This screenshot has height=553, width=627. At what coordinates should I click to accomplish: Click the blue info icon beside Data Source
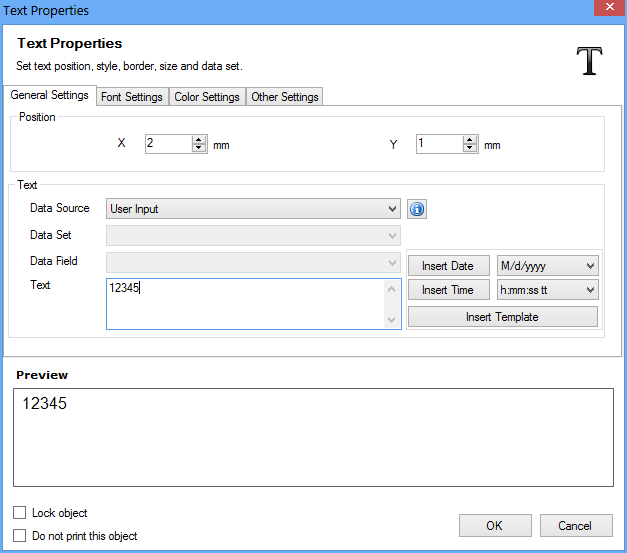coord(418,209)
